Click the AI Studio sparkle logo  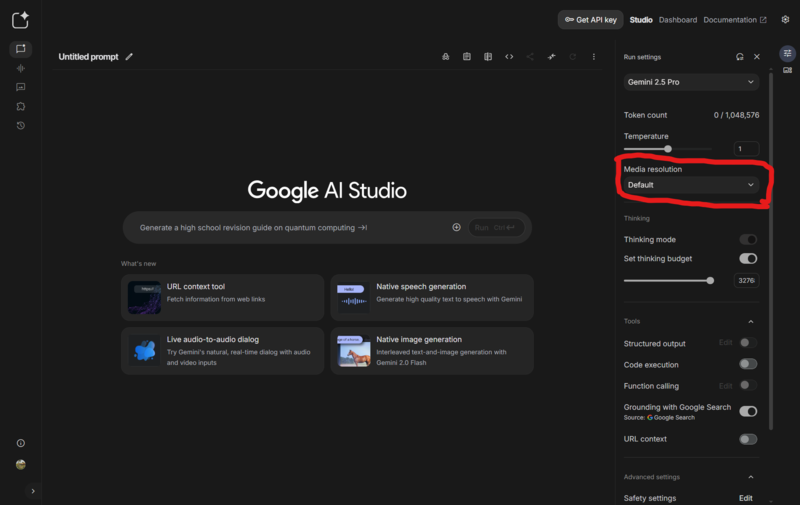click(20, 20)
